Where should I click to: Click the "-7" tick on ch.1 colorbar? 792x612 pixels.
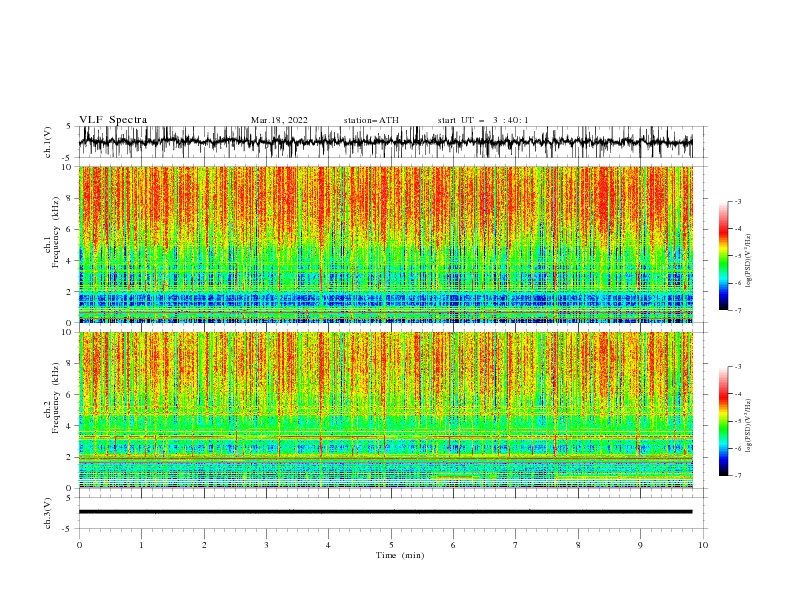(738, 310)
